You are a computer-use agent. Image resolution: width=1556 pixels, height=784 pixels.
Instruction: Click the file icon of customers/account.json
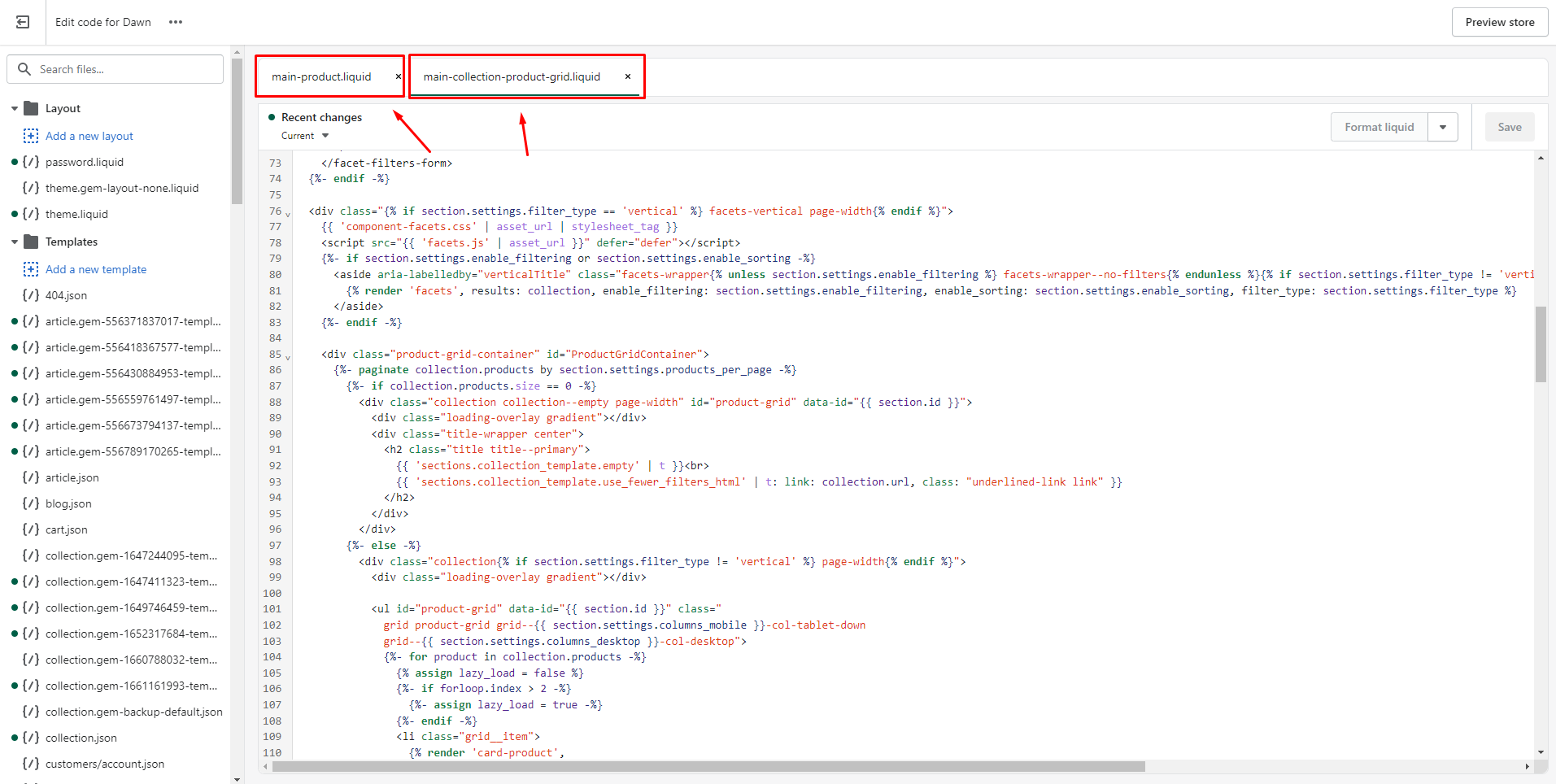[x=31, y=764]
